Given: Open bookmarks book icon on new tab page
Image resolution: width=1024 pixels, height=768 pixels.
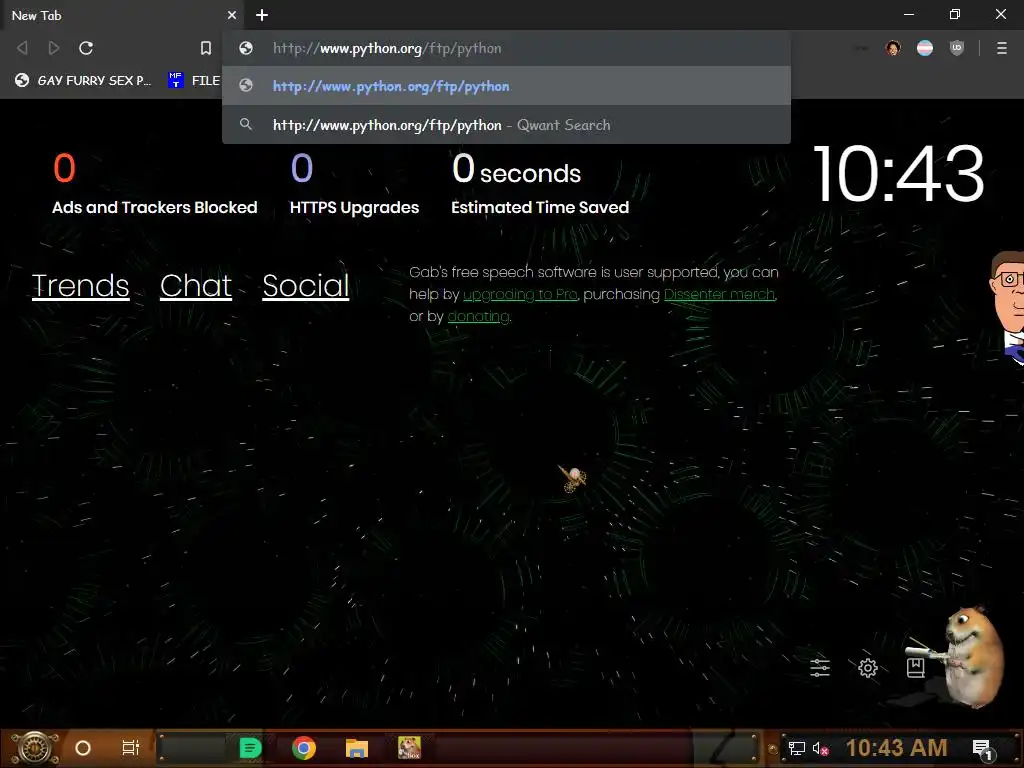Looking at the screenshot, I should (916, 667).
